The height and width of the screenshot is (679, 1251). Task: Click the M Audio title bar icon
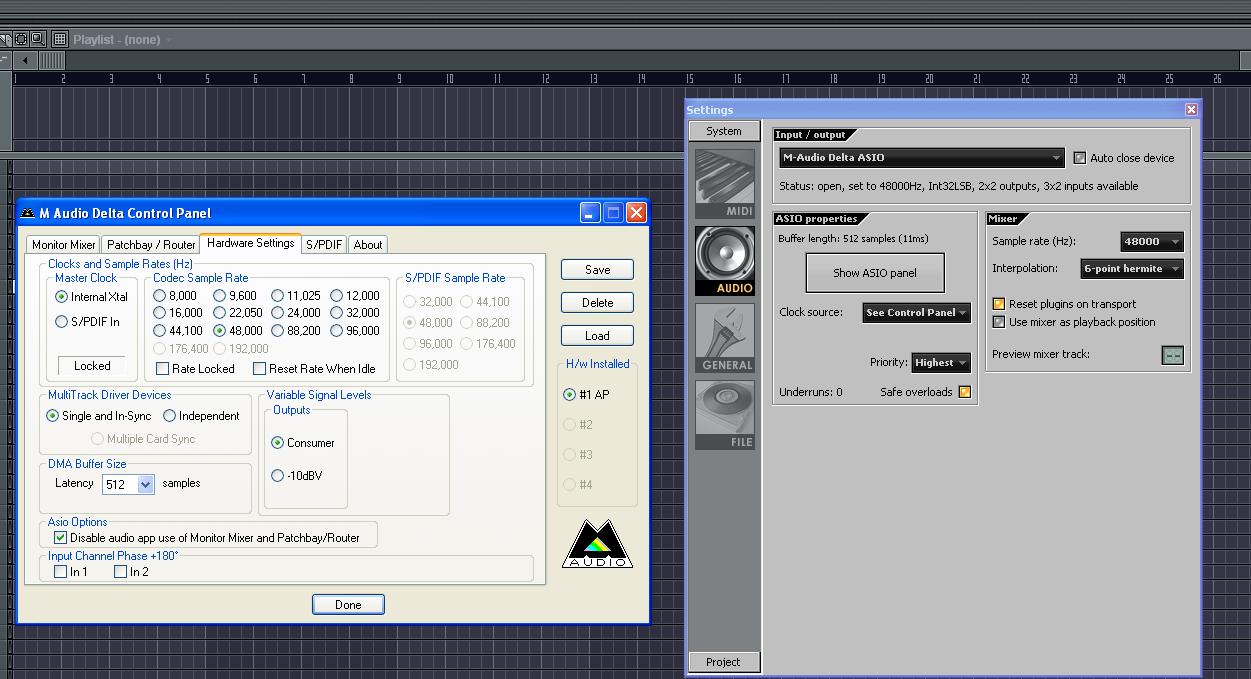(27, 213)
